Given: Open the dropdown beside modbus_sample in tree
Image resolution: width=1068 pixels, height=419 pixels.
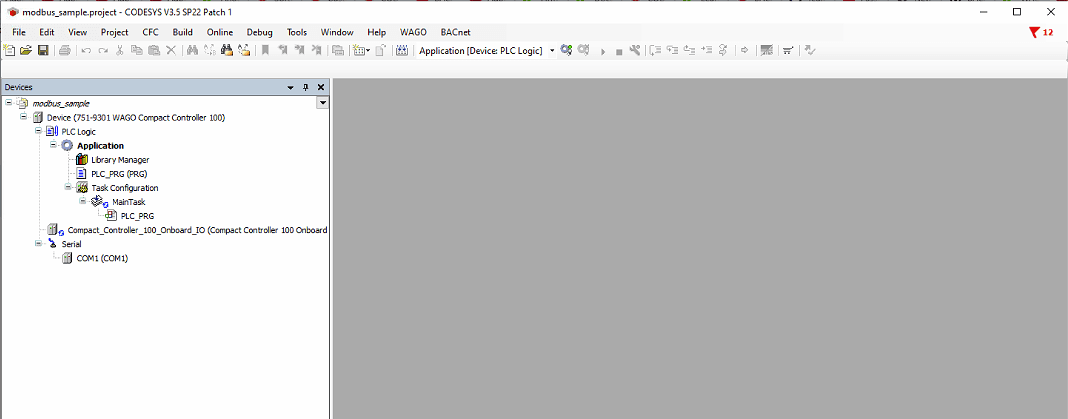Looking at the screenshot, I should 323,103.
